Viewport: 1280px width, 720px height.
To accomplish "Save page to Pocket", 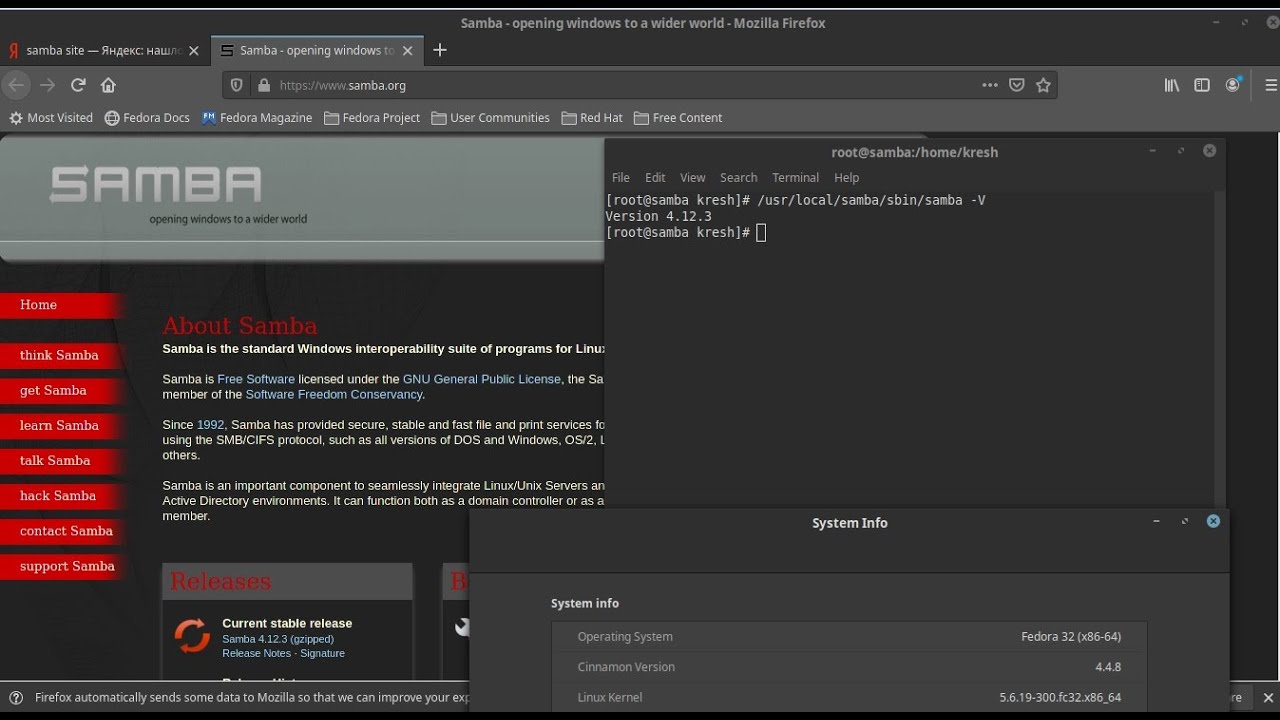I will click(1017, 85).
